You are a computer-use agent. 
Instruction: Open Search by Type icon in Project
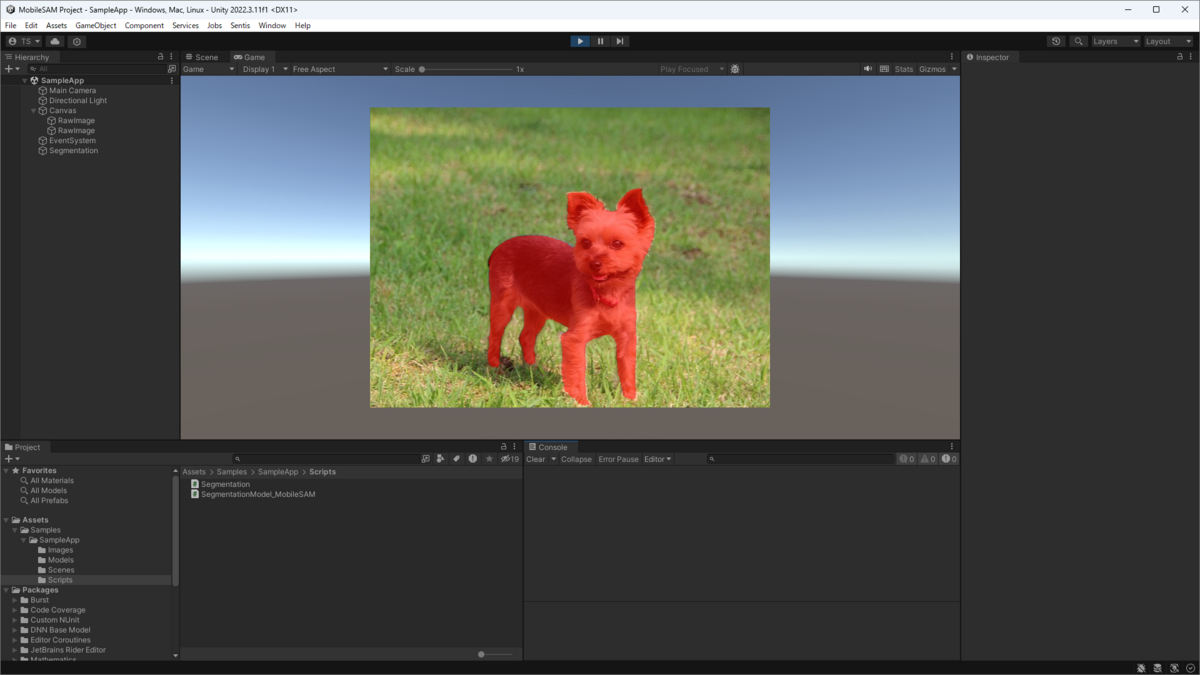(440, 459)
